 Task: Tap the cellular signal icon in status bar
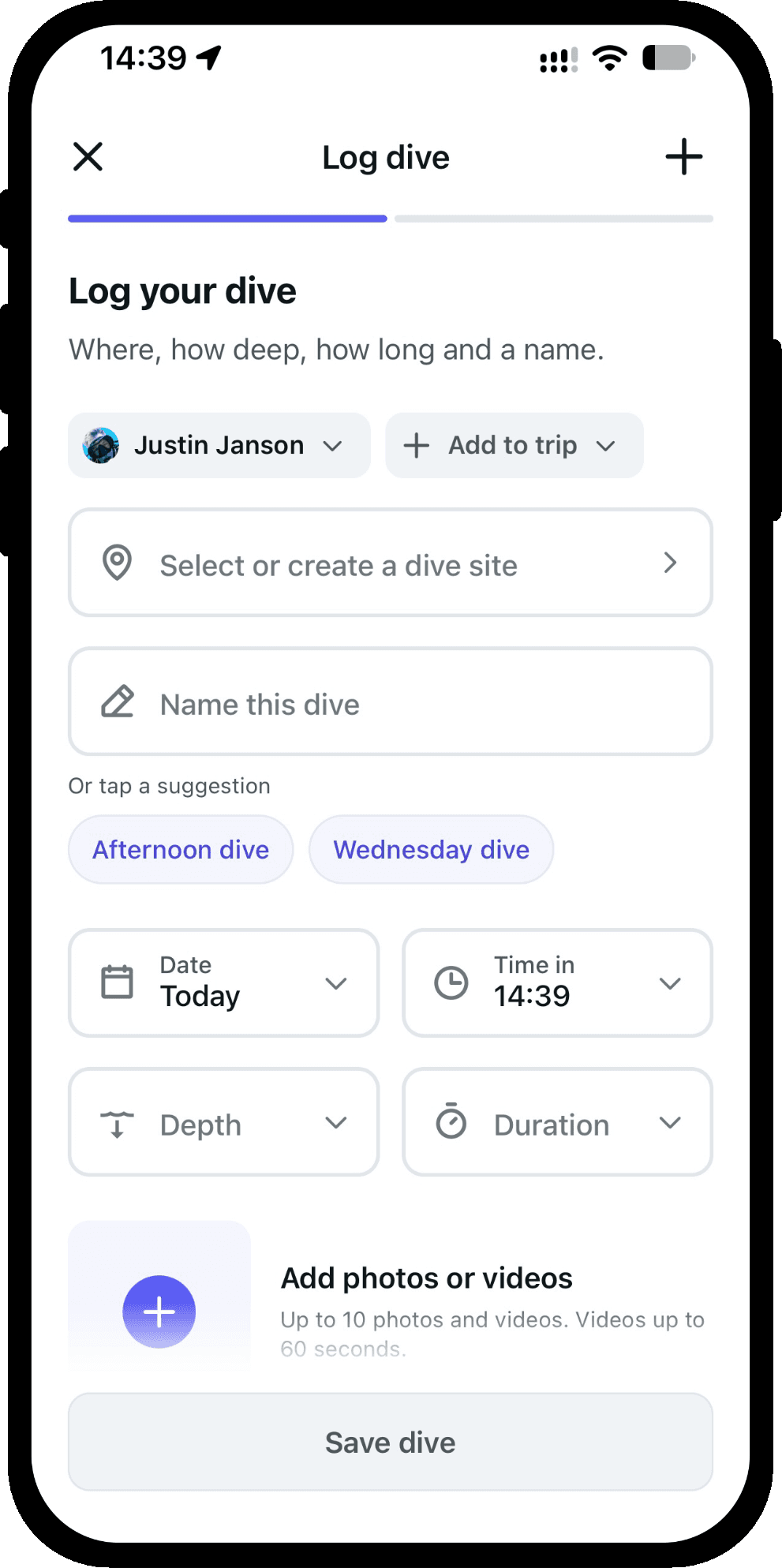[x=559, y=59]
